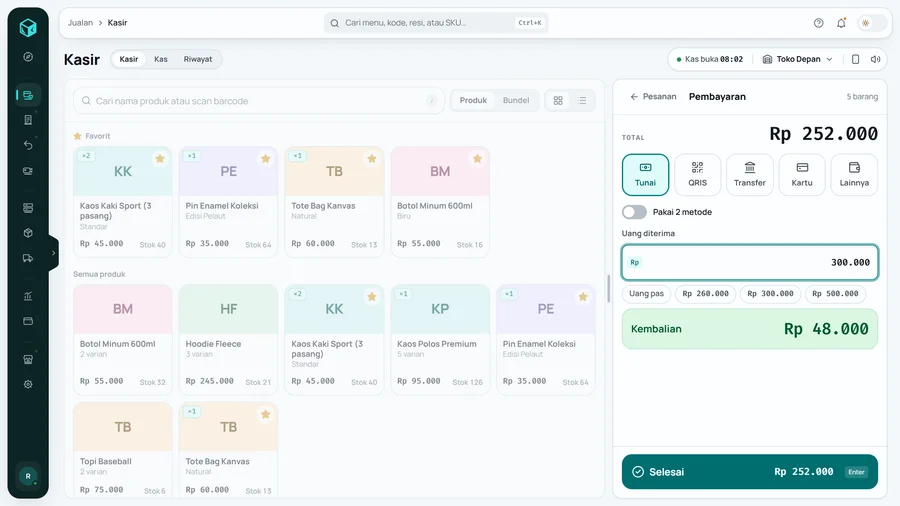
Task: Select the QRIS payment method
Action: click(x=697, y=174)
